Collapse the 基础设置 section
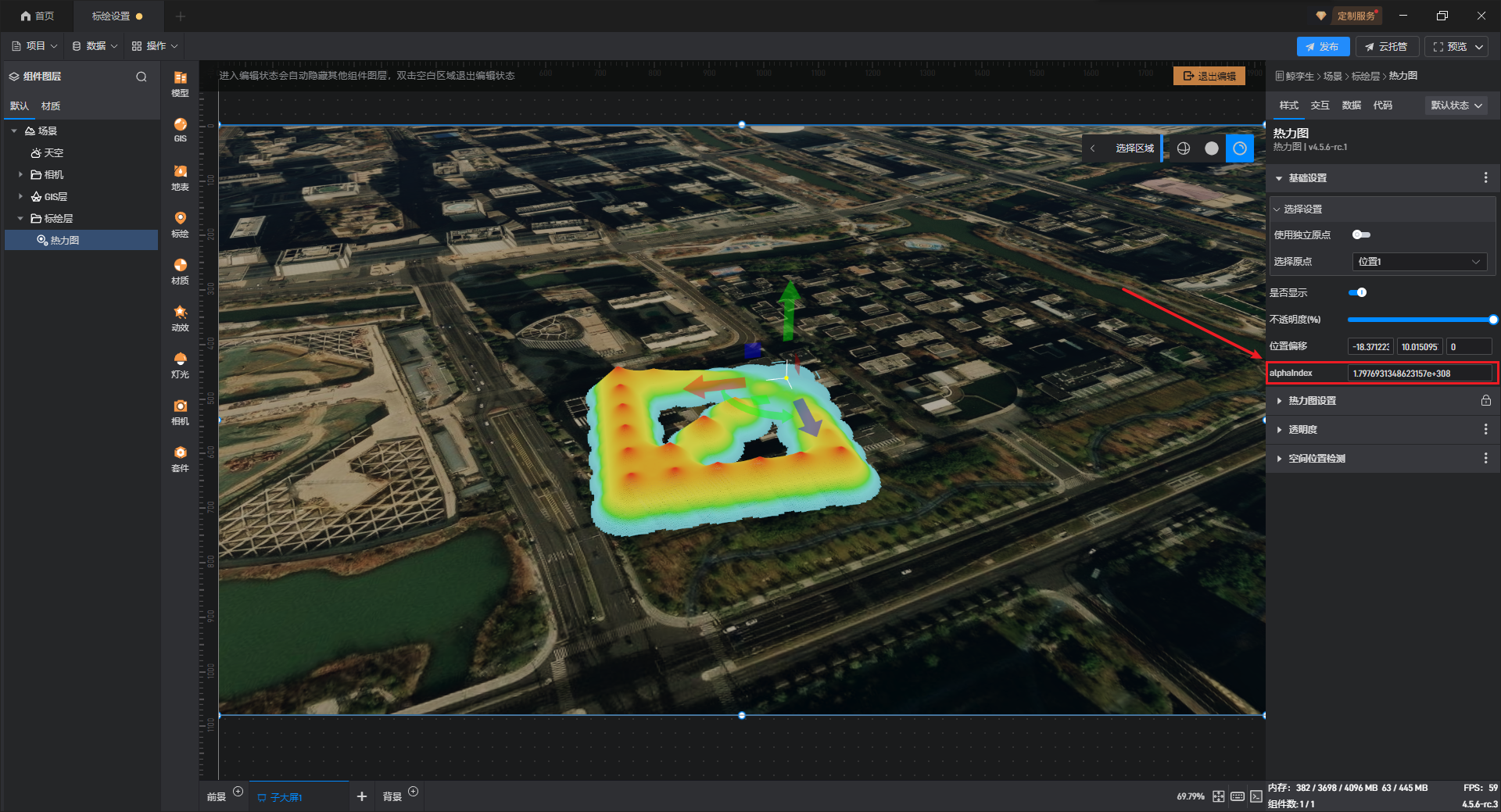1501x812 pixels. [1279, 178]
